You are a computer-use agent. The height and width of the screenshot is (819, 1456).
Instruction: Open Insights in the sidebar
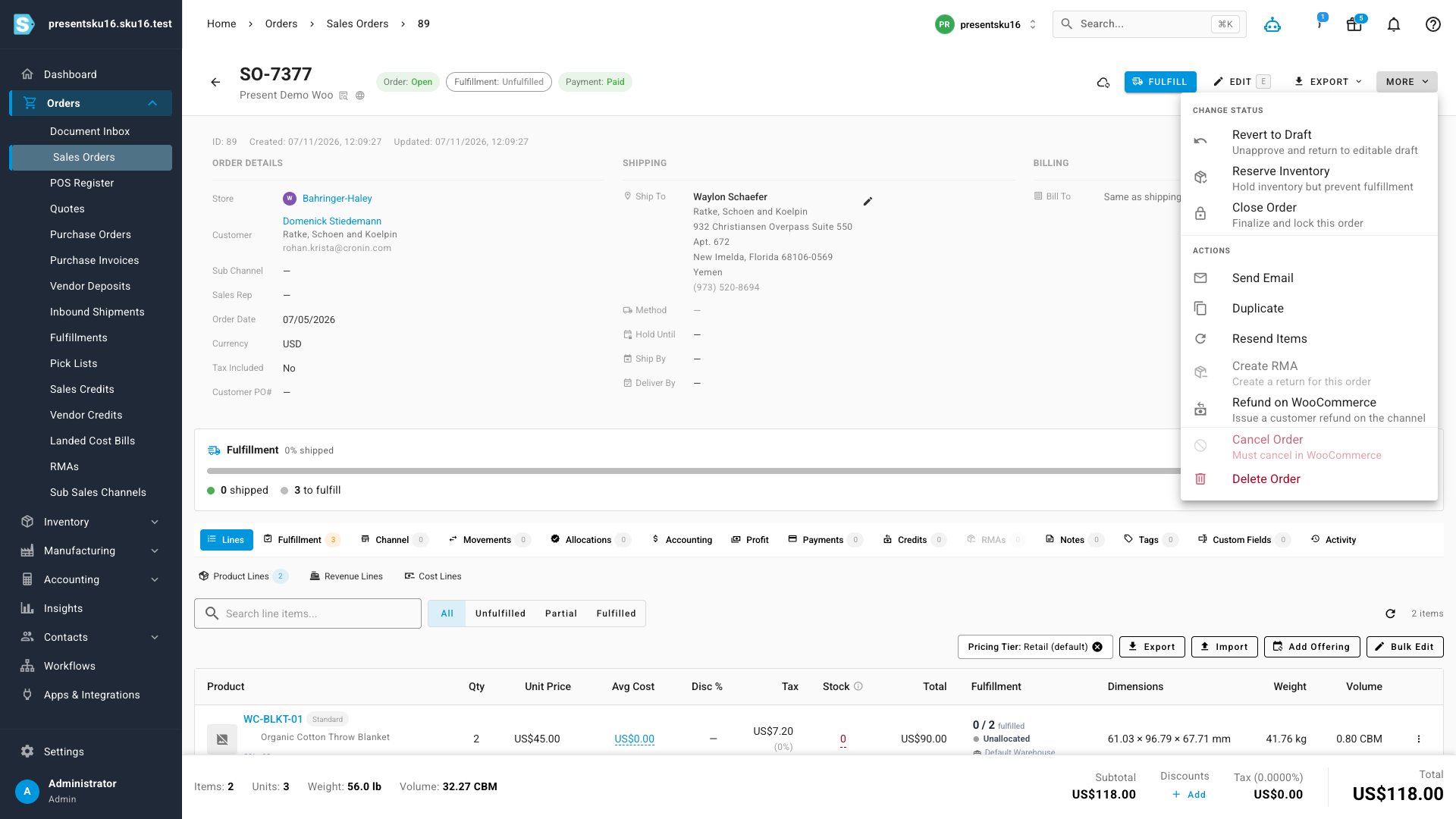coord(91,608)
